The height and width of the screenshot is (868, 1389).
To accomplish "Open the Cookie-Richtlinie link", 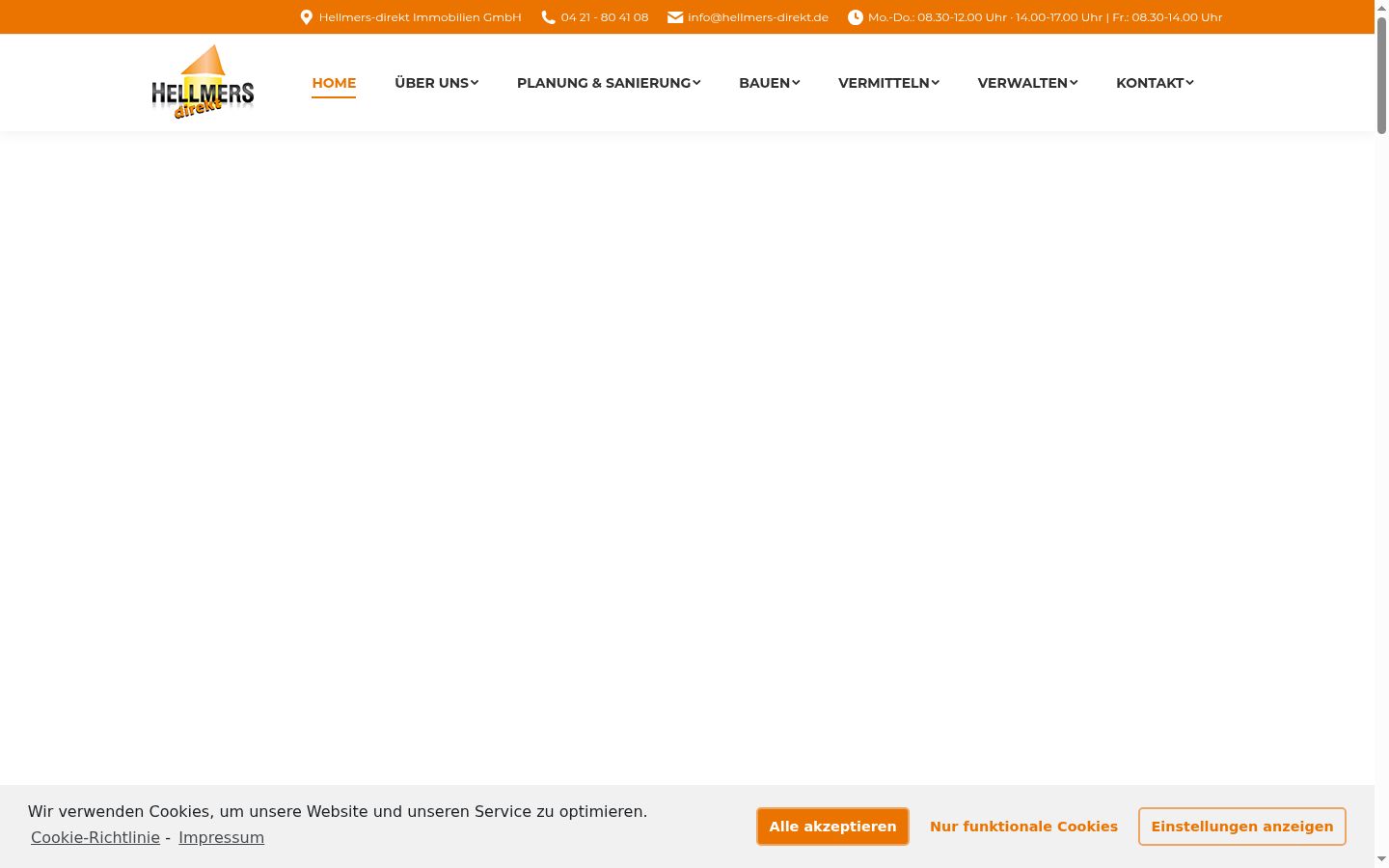I will pos(95,837).
